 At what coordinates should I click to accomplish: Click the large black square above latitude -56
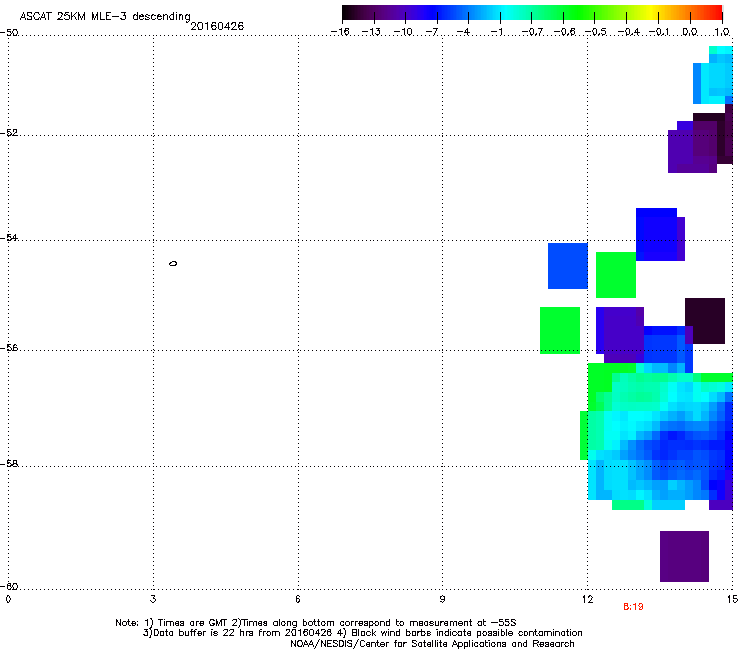click(705, 321)
